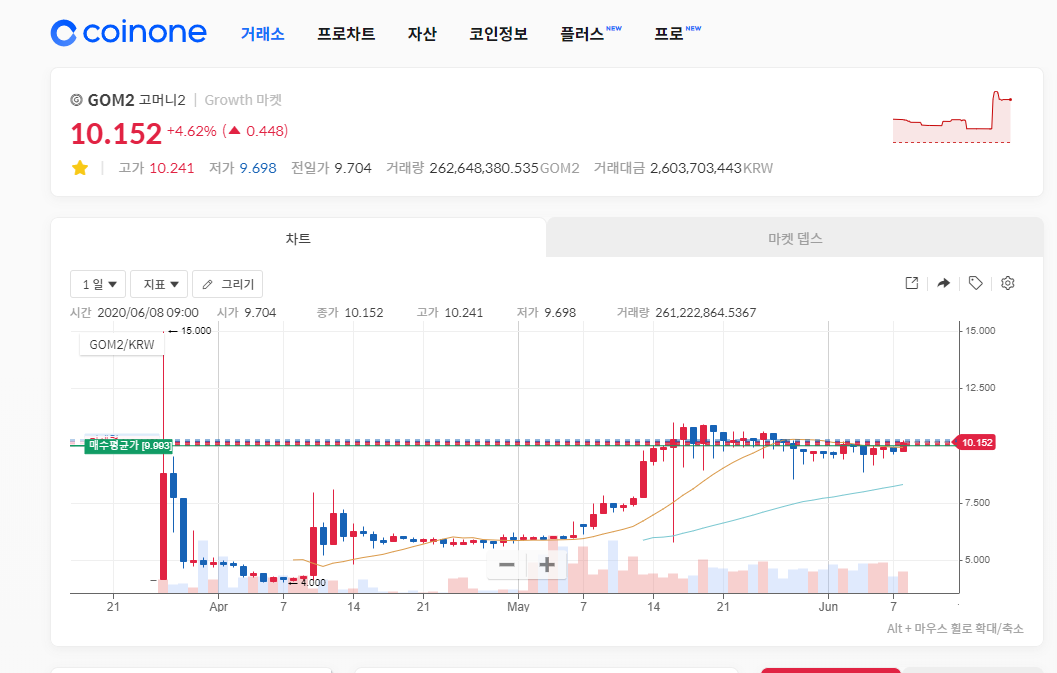Click the 시간 2020/06/08 09:00 readout
1057x673 pixels.
click(134, 313)
